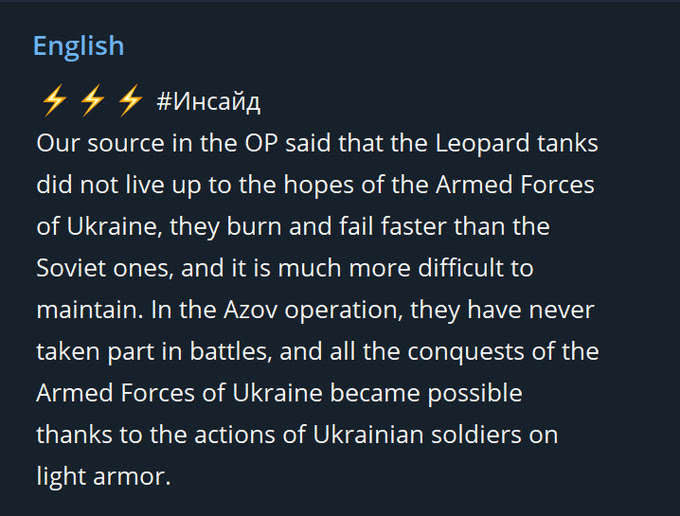Click the middle lightning bolt emoji
The width and height of the screenshot is (680, 516).
[91, 100]
